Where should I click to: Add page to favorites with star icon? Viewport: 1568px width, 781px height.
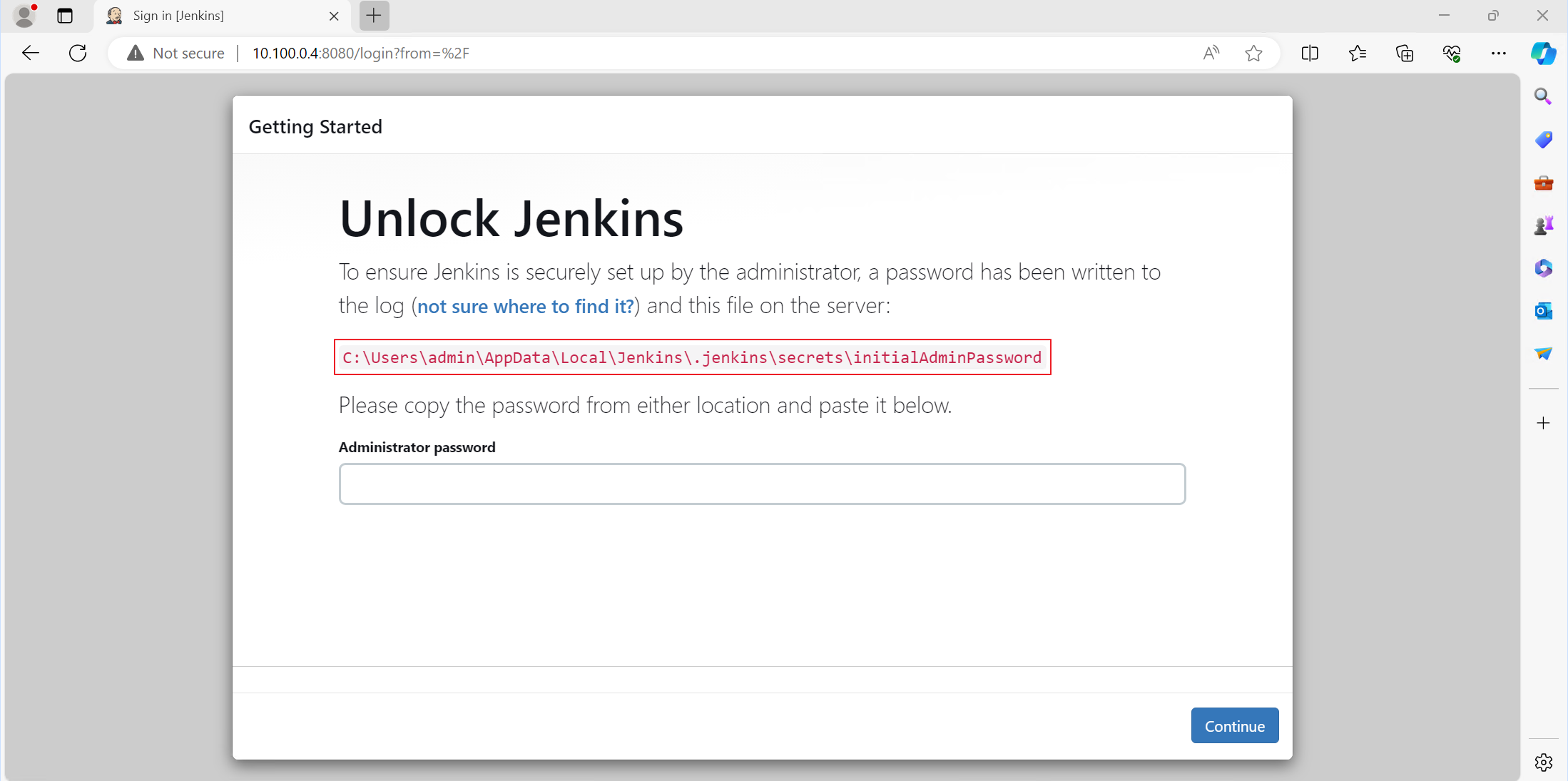(1253, 53)
